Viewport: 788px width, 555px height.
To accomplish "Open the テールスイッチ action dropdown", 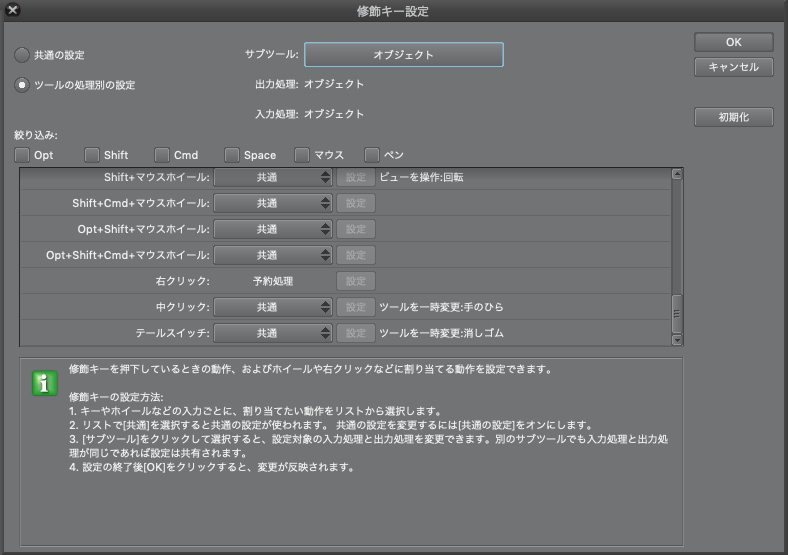I will pos(273,333).
